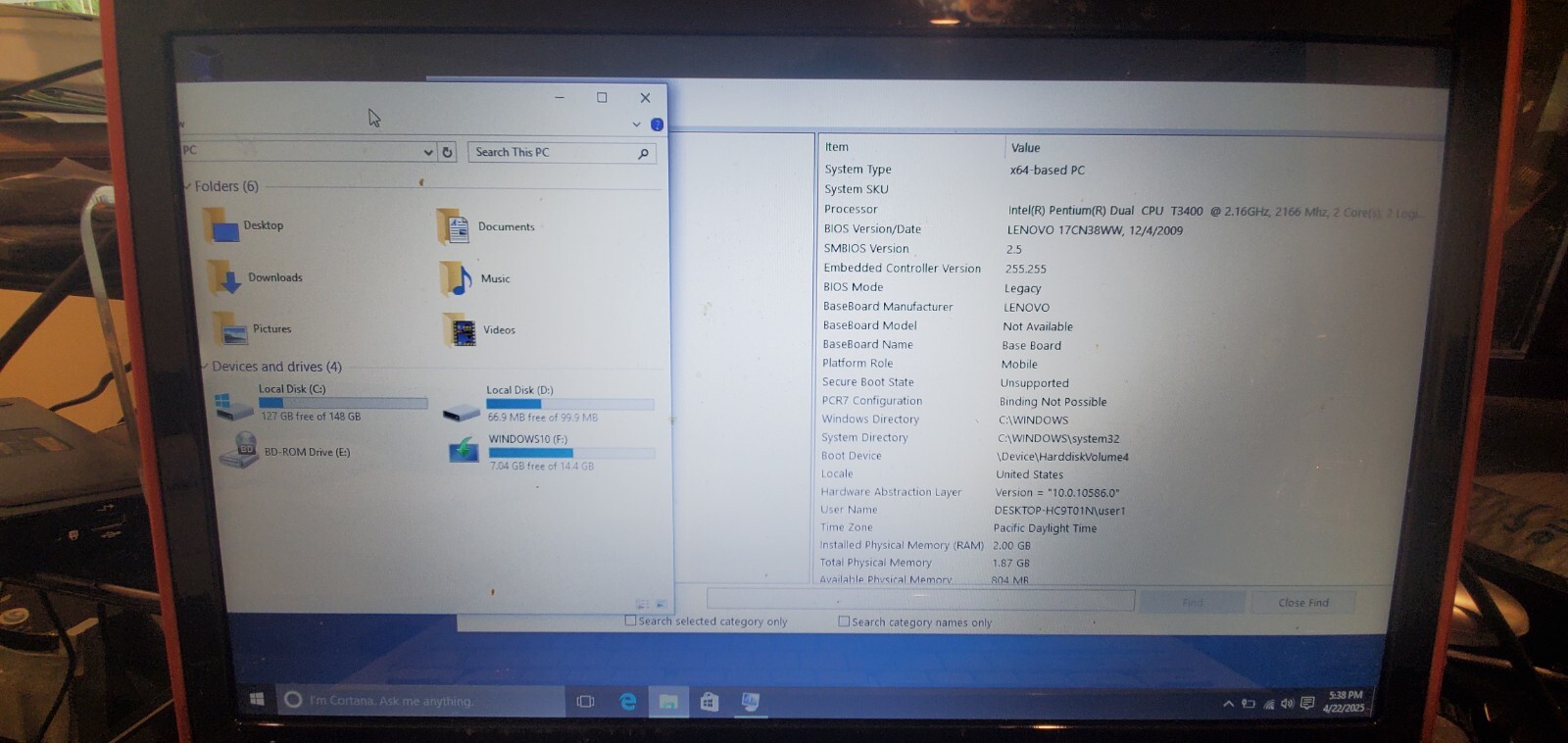Toggle Search category names only checkbox
The width and height of the screenshot is (1568, 743).
(x=844, y=621)
